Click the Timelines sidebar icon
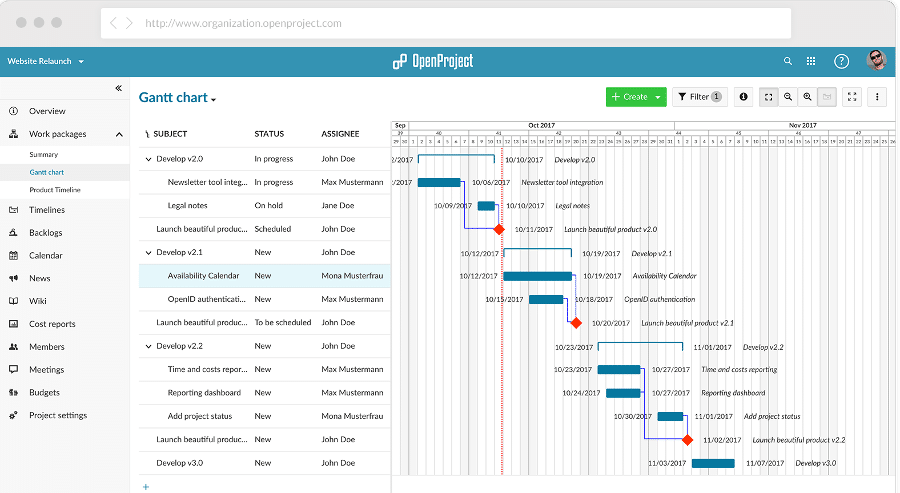This screenshot has height=493, width=900. (13, 210)
